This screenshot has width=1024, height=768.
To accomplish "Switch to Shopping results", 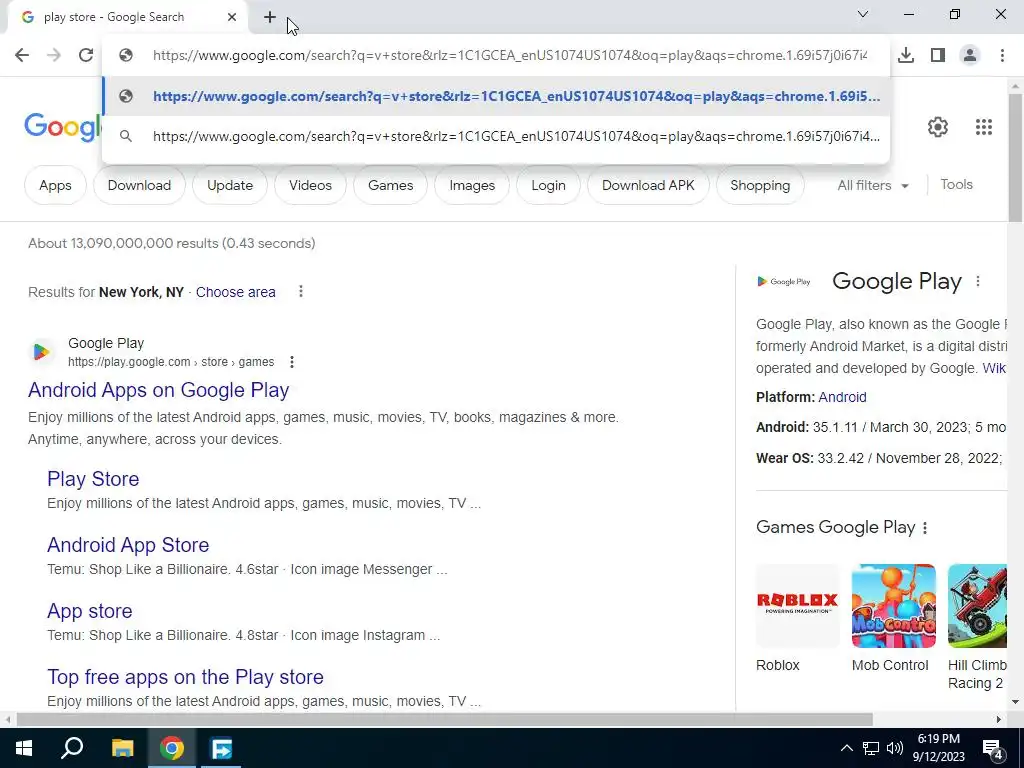I will pos(760,185).
